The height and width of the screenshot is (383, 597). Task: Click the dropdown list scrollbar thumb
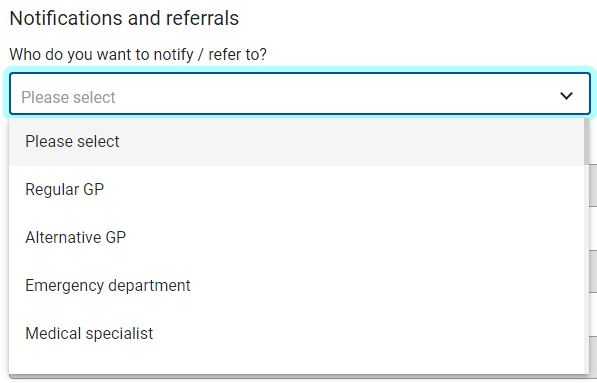point(586,142)
